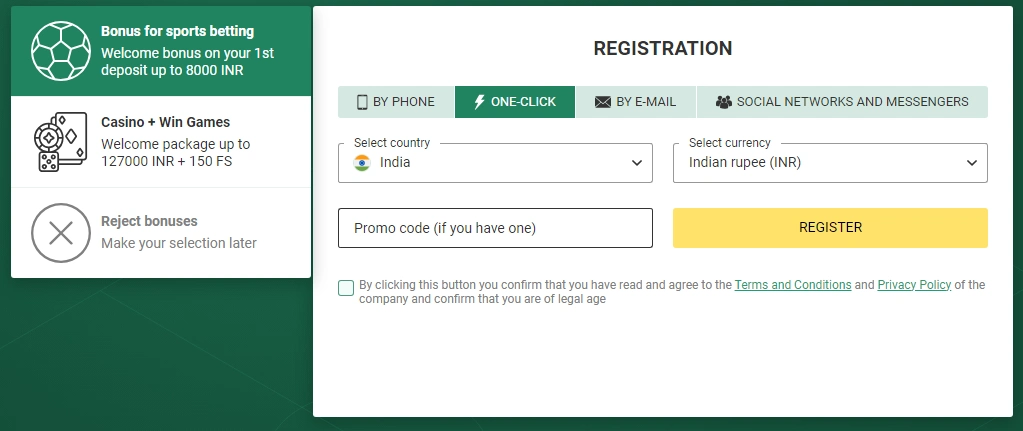Switch to Social Networks and Messengers tab
The width and height of the screenshot is (1023, 431).
(842, 102)
